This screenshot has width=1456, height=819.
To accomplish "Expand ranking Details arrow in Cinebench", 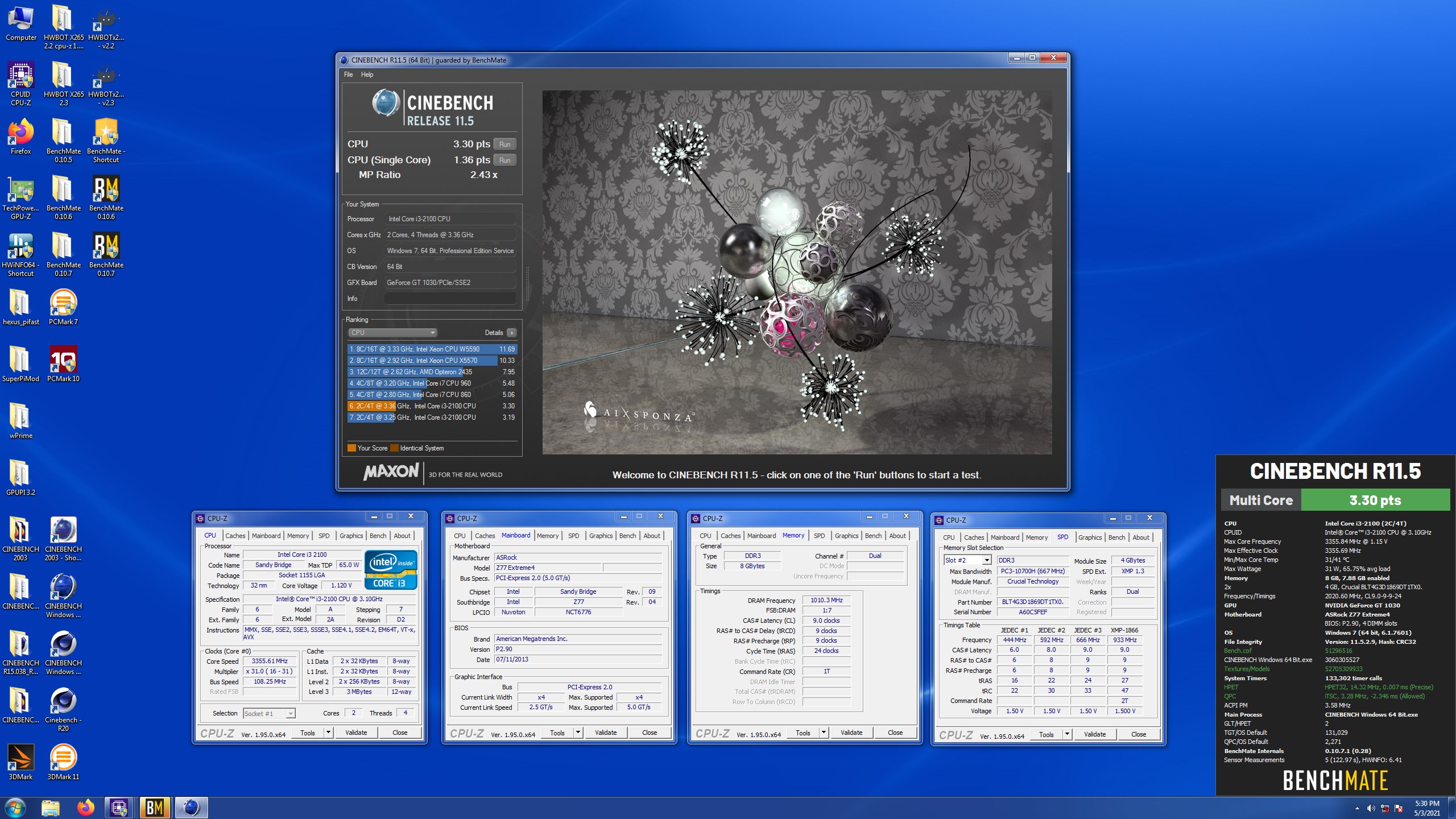I will coord(512,333).
